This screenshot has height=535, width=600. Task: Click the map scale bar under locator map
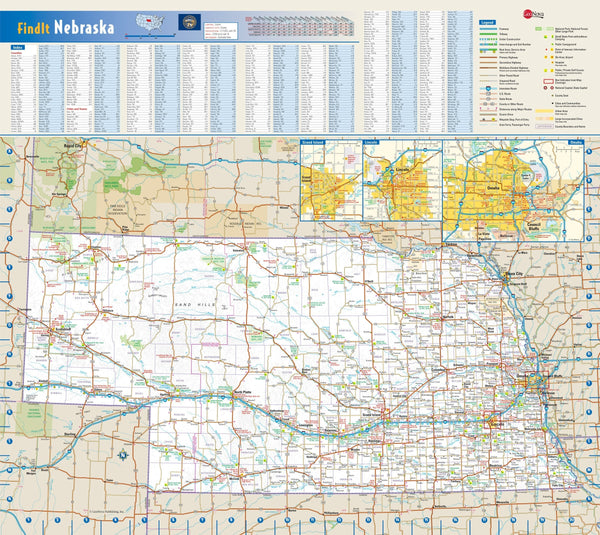click(150, 36)
